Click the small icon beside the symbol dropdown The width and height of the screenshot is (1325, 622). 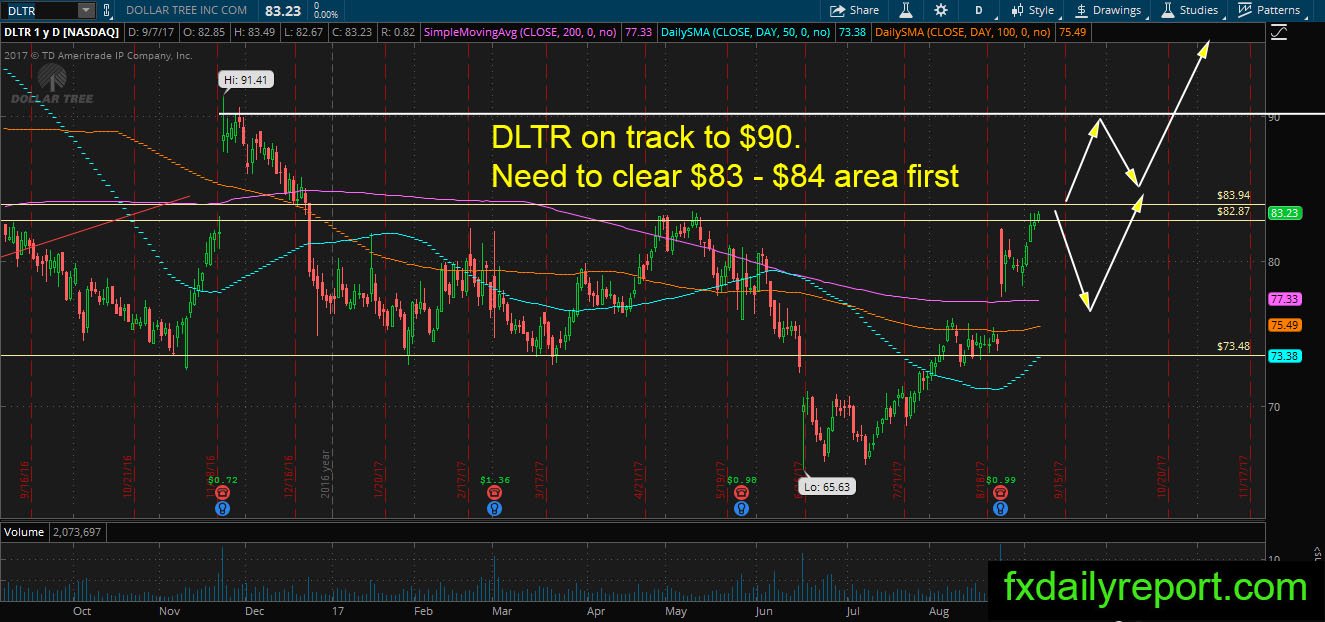[107, 10]
